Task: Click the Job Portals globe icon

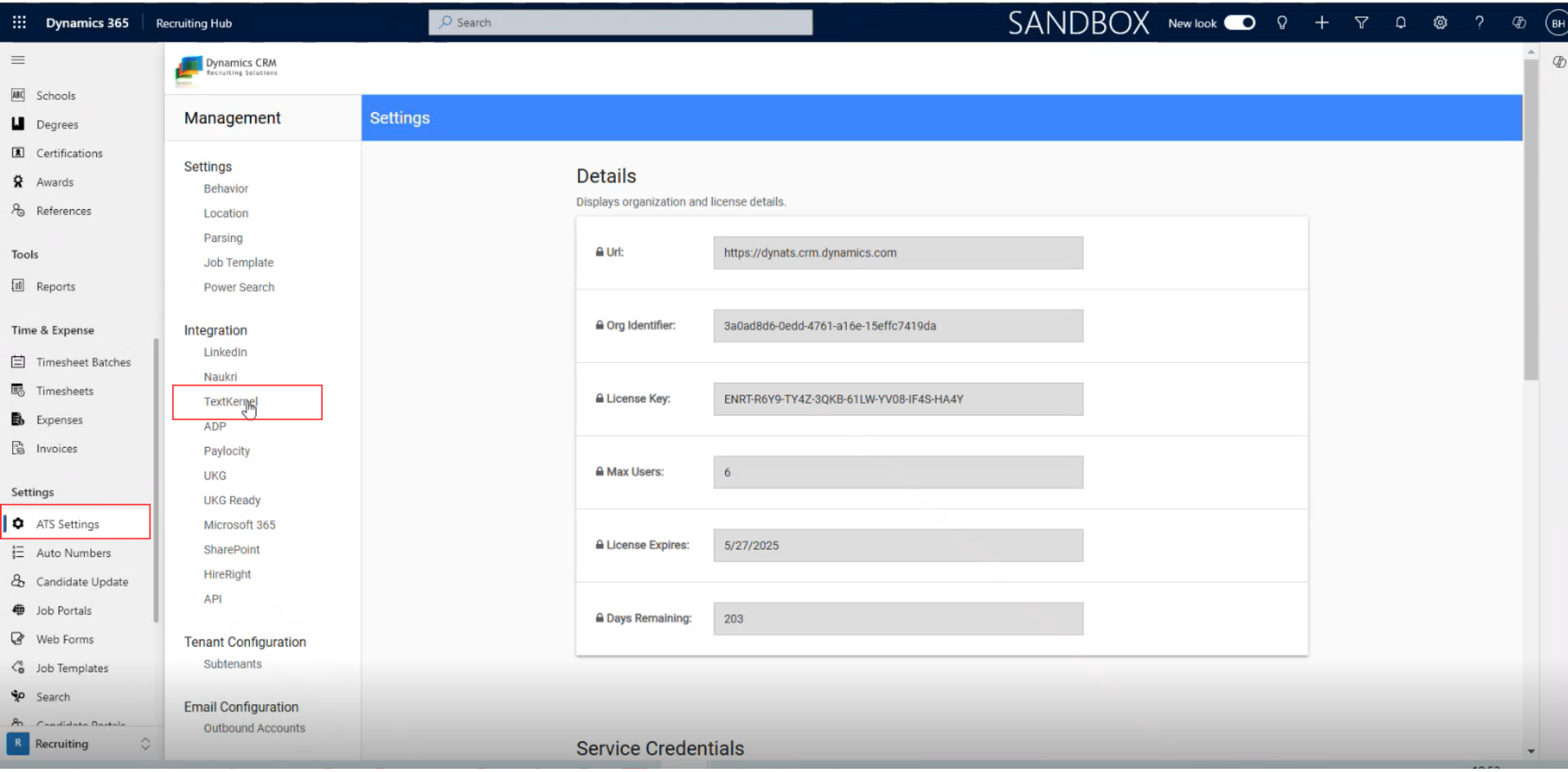Action: [18, 610]
